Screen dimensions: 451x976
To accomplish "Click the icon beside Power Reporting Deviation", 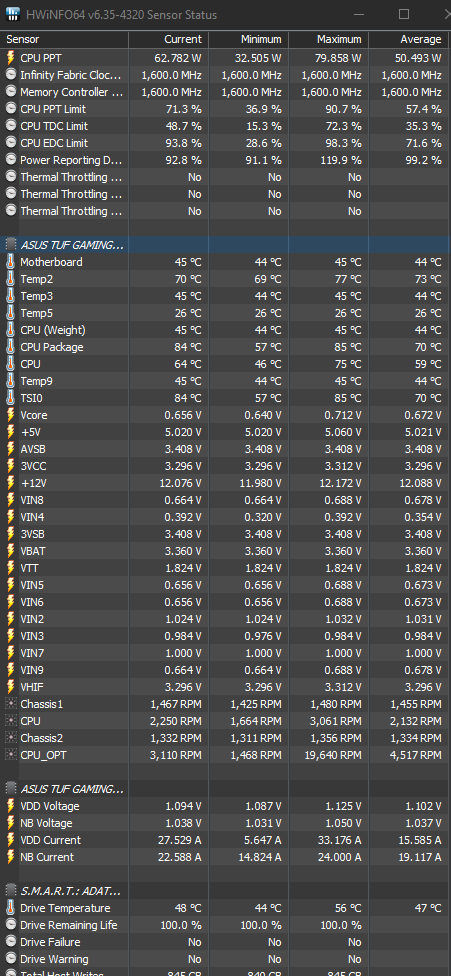I will [11, 160].
